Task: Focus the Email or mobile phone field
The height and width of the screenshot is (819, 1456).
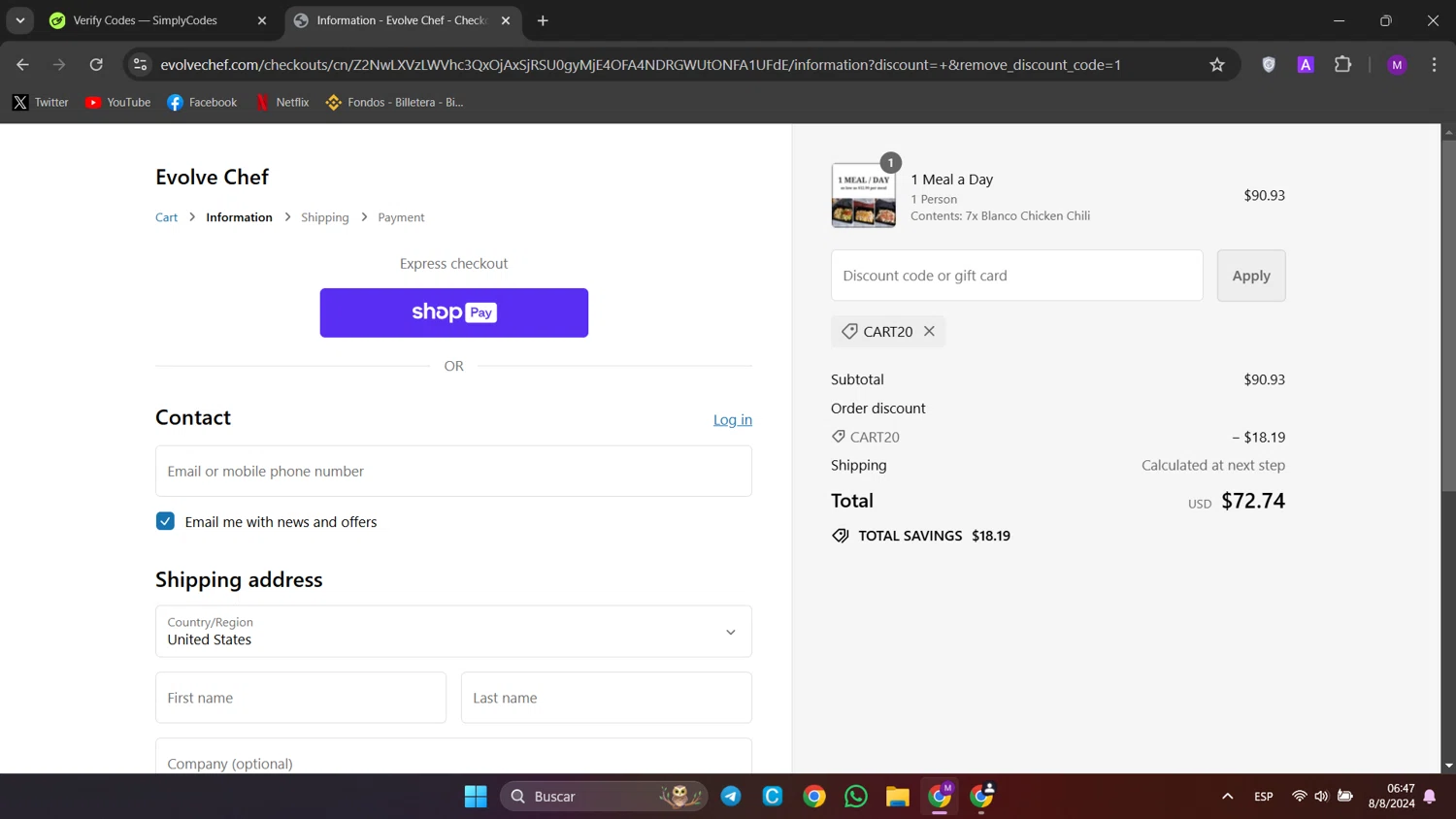Action: click(453, 471)
